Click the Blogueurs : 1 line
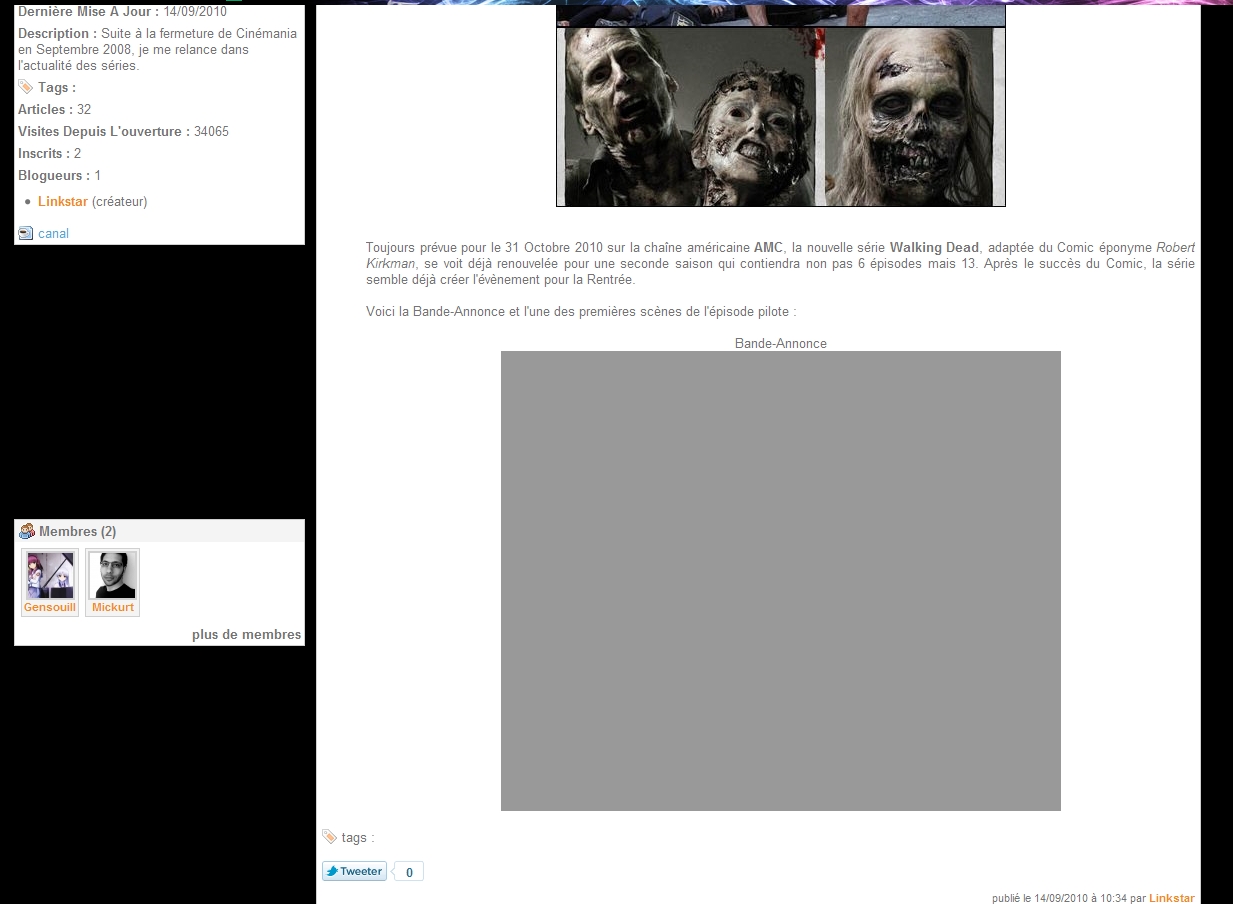This screenshot has width=1233, height=904. 59,175
